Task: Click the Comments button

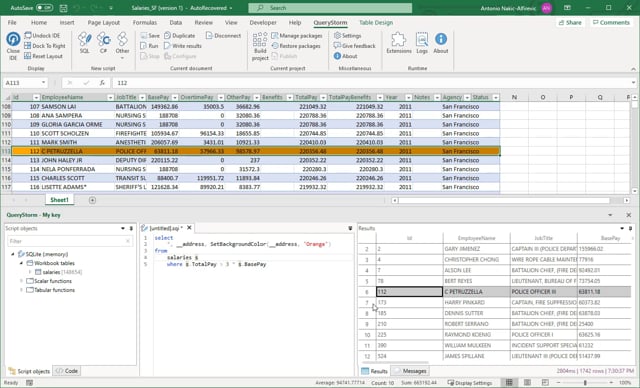Action: 611,22
